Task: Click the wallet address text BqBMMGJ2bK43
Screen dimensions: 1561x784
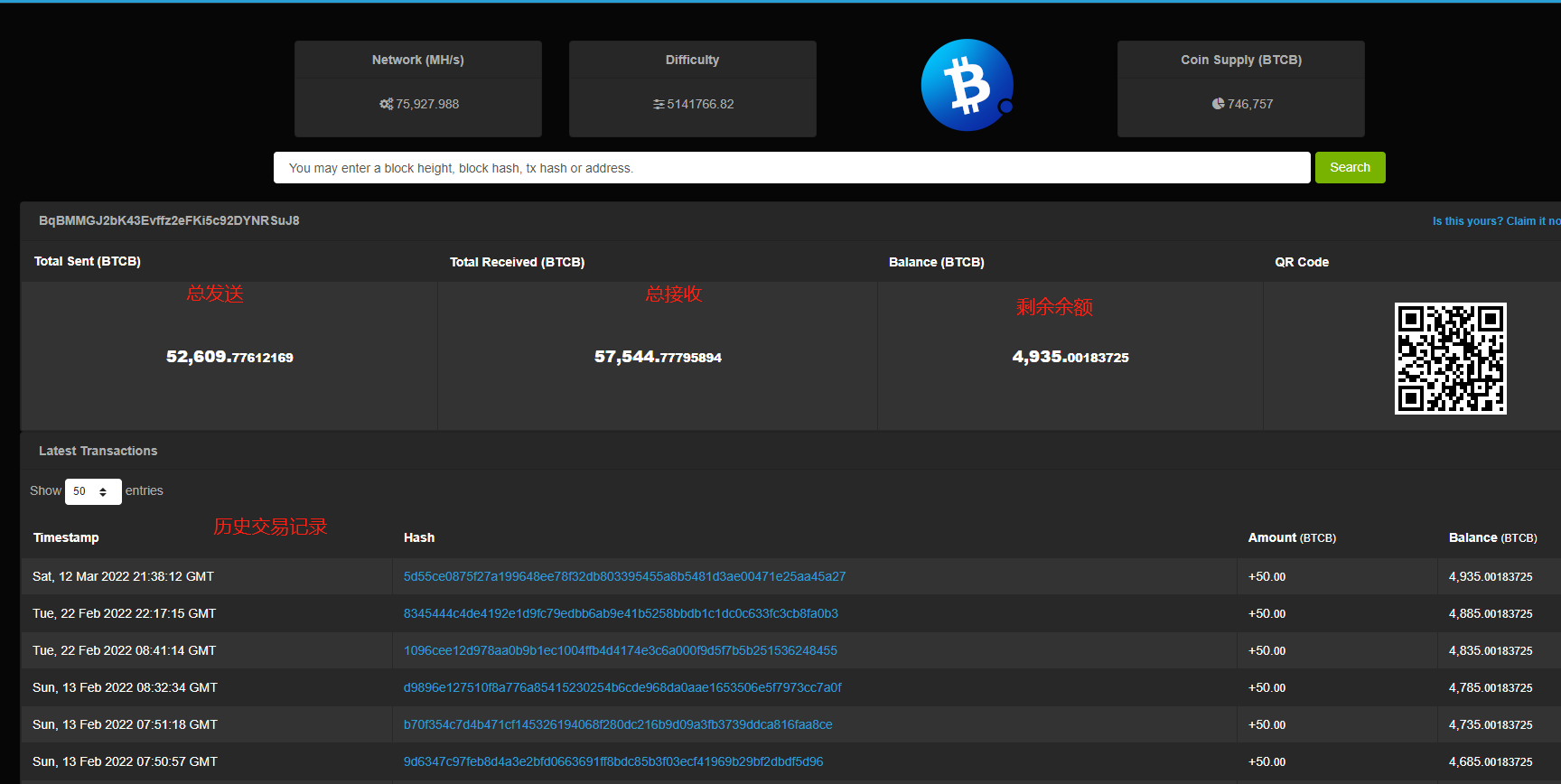Action: point(169,220)
